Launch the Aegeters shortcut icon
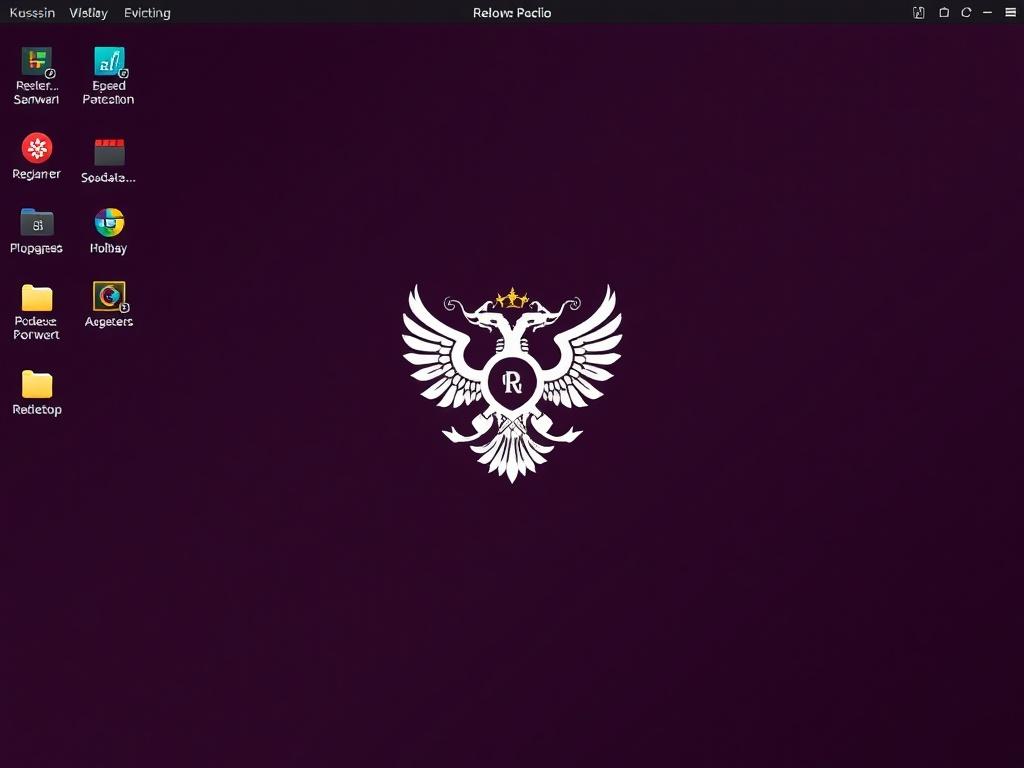The height and width of the screenshot is (768, 1024). coord(109,296)
